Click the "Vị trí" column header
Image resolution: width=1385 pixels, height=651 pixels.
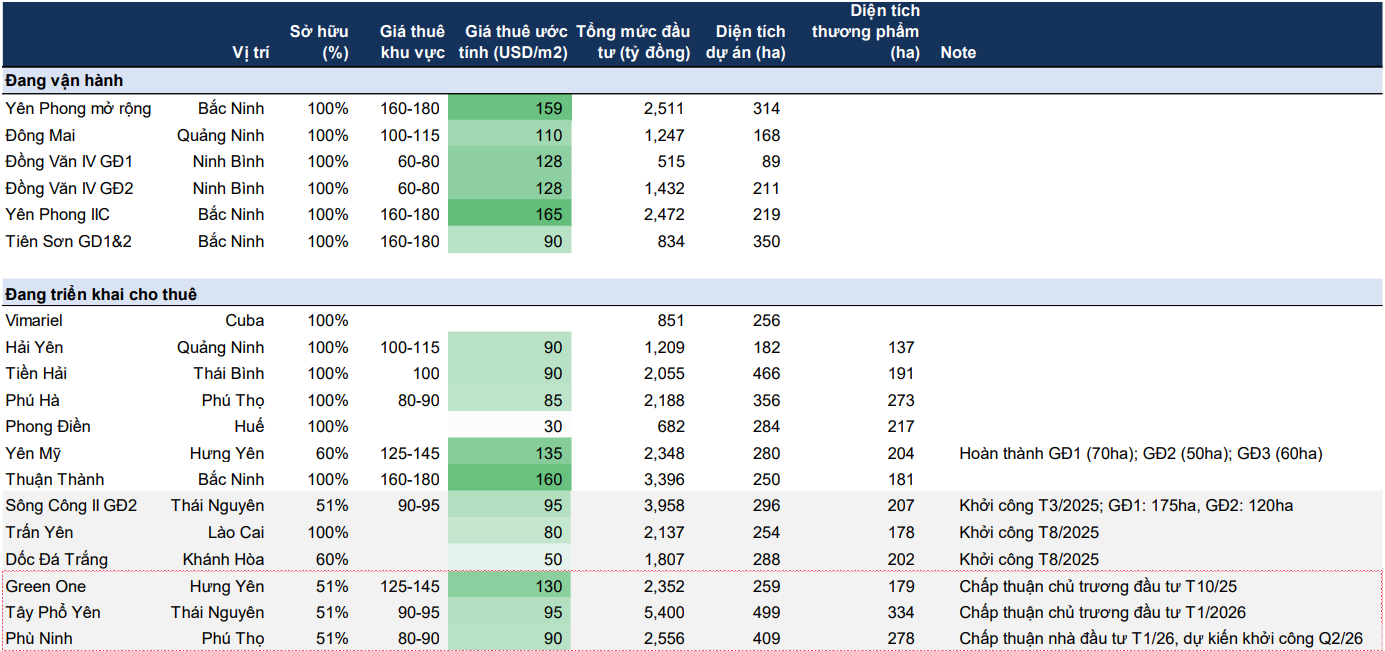tap(250, 53)
